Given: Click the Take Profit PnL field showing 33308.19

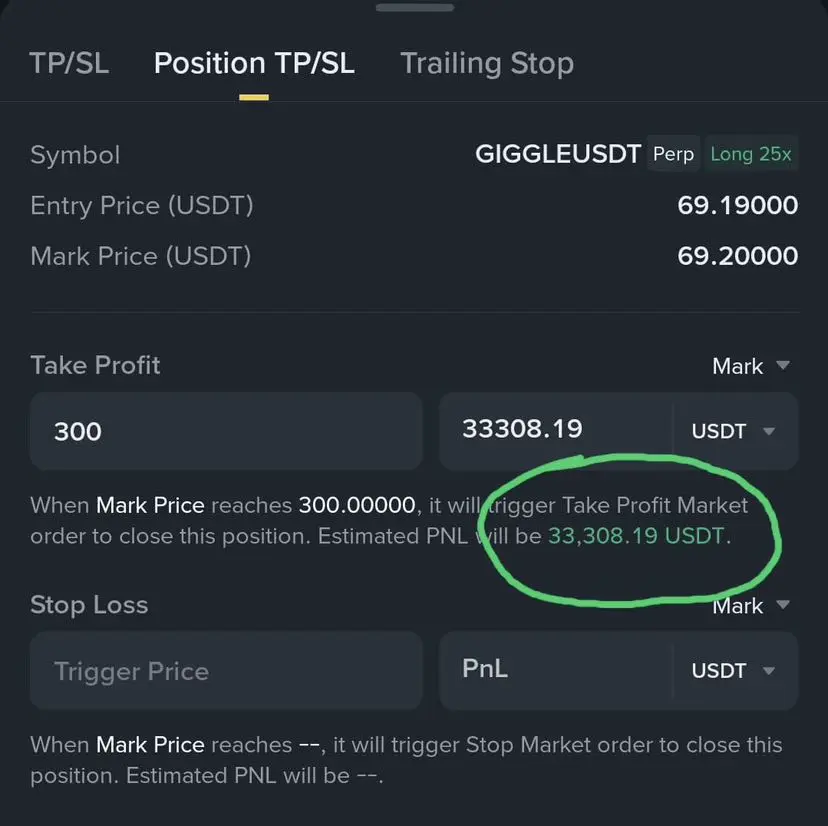Looking at the screenshot, I should point(556,429).
